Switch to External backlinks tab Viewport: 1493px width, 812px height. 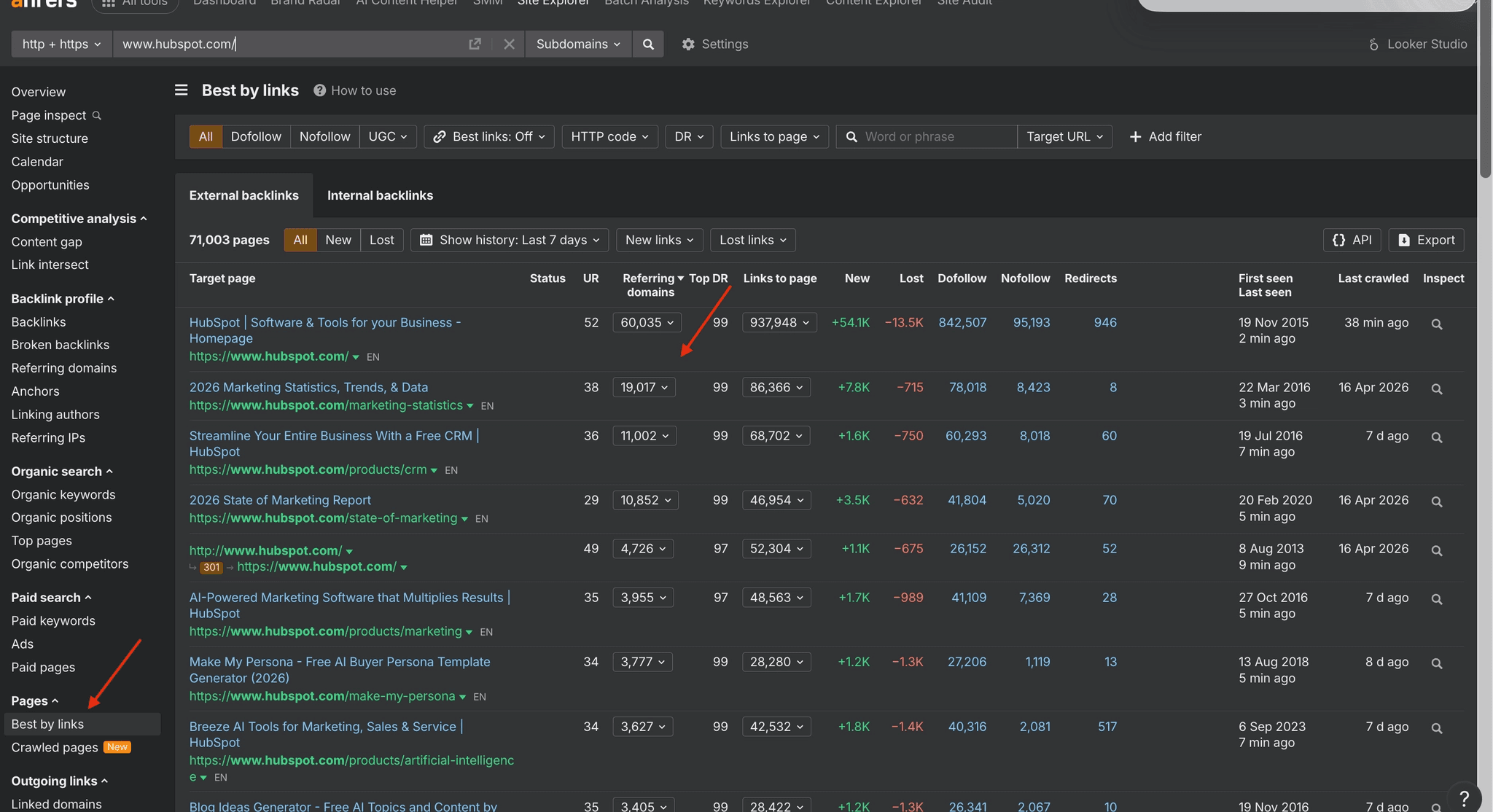(x=244, y=195)
